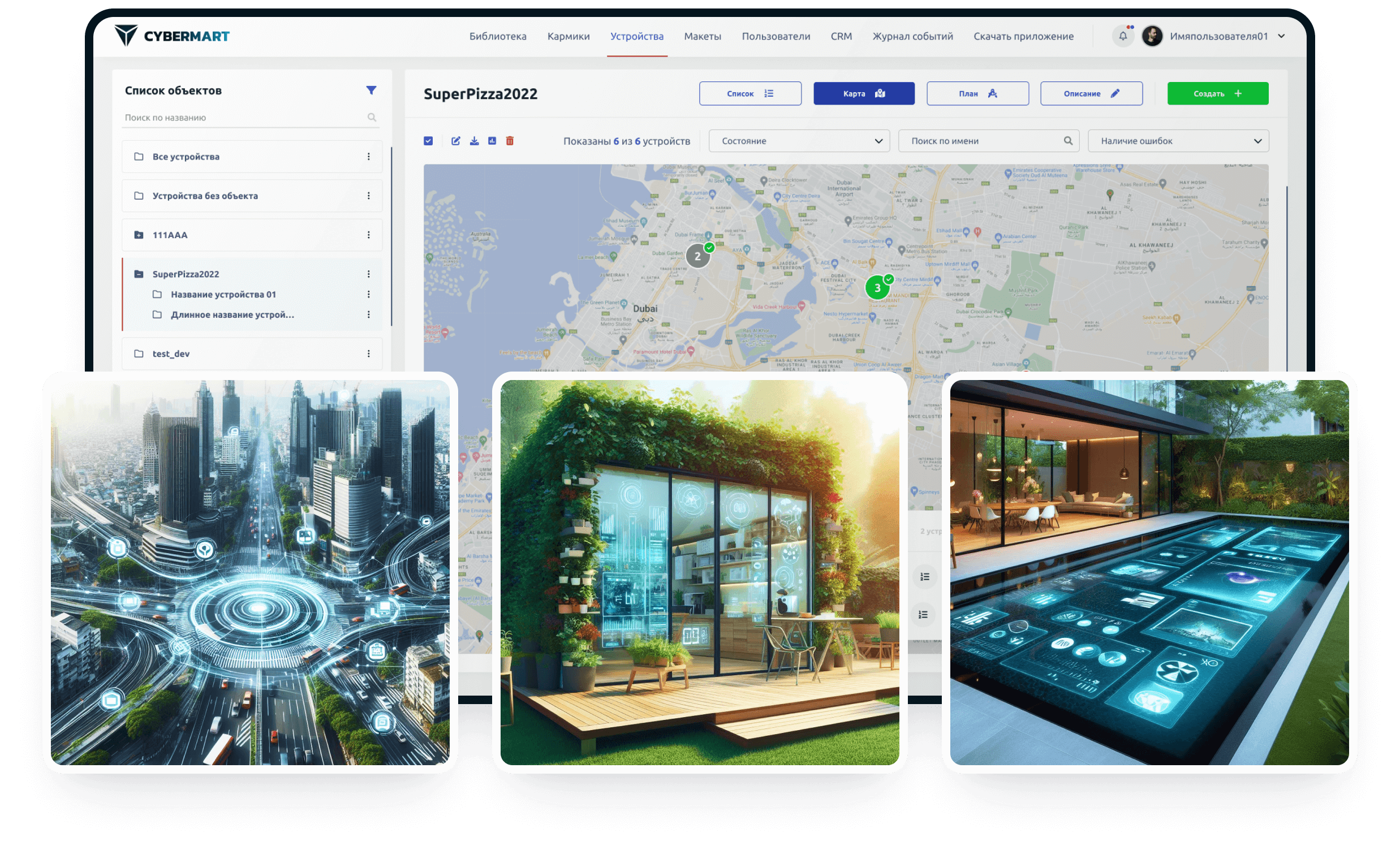Select the 111AAA folder
This screenshot has height=850, width=1400.
pos(252,235)
